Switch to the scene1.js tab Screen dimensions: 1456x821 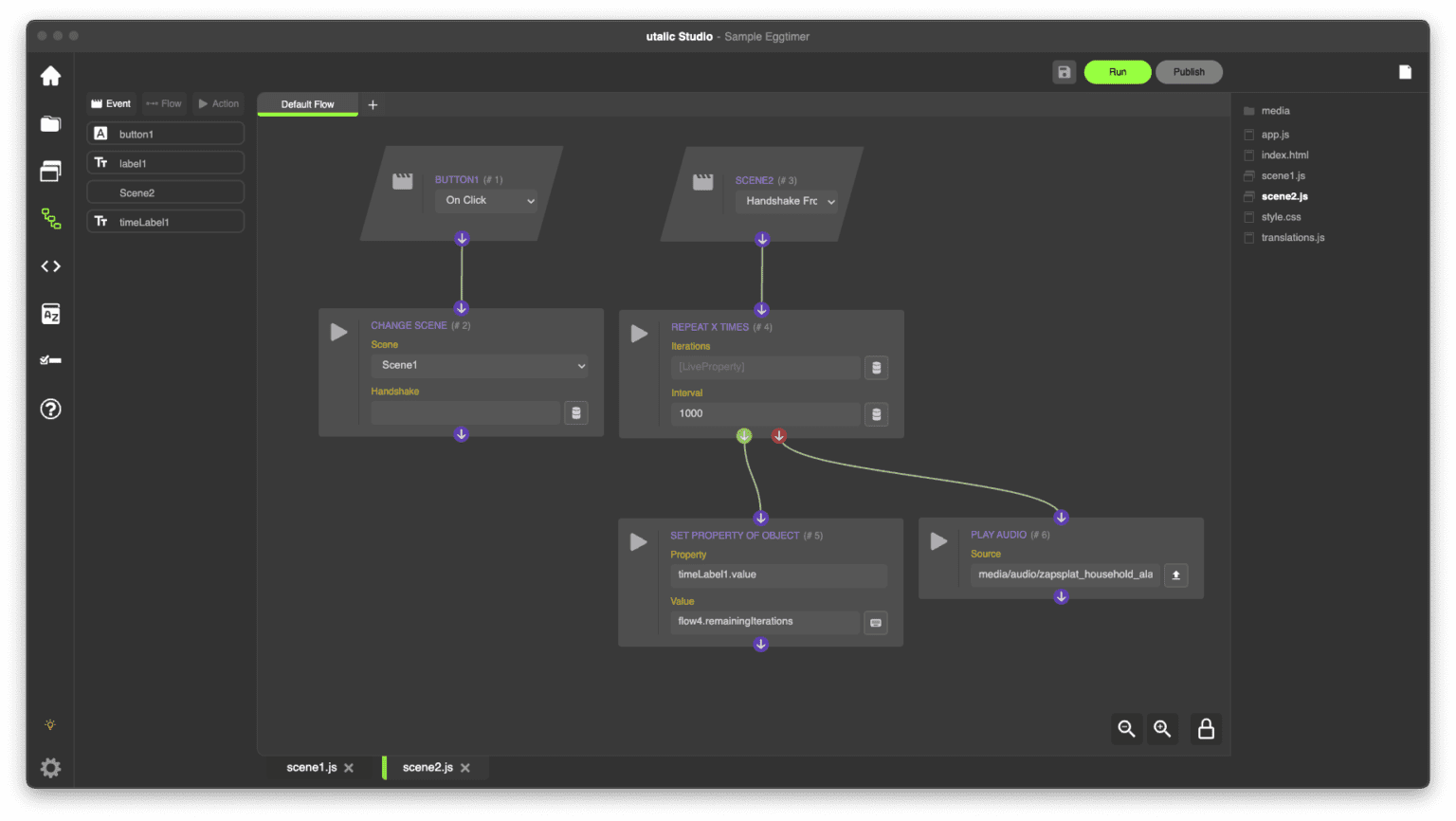[313, 768]
